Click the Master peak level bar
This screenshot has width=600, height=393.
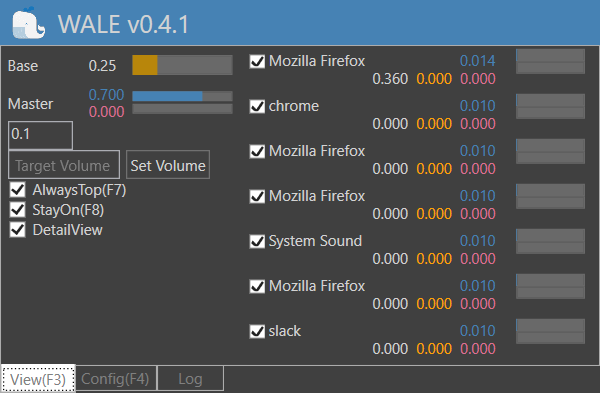coord(182,109)
